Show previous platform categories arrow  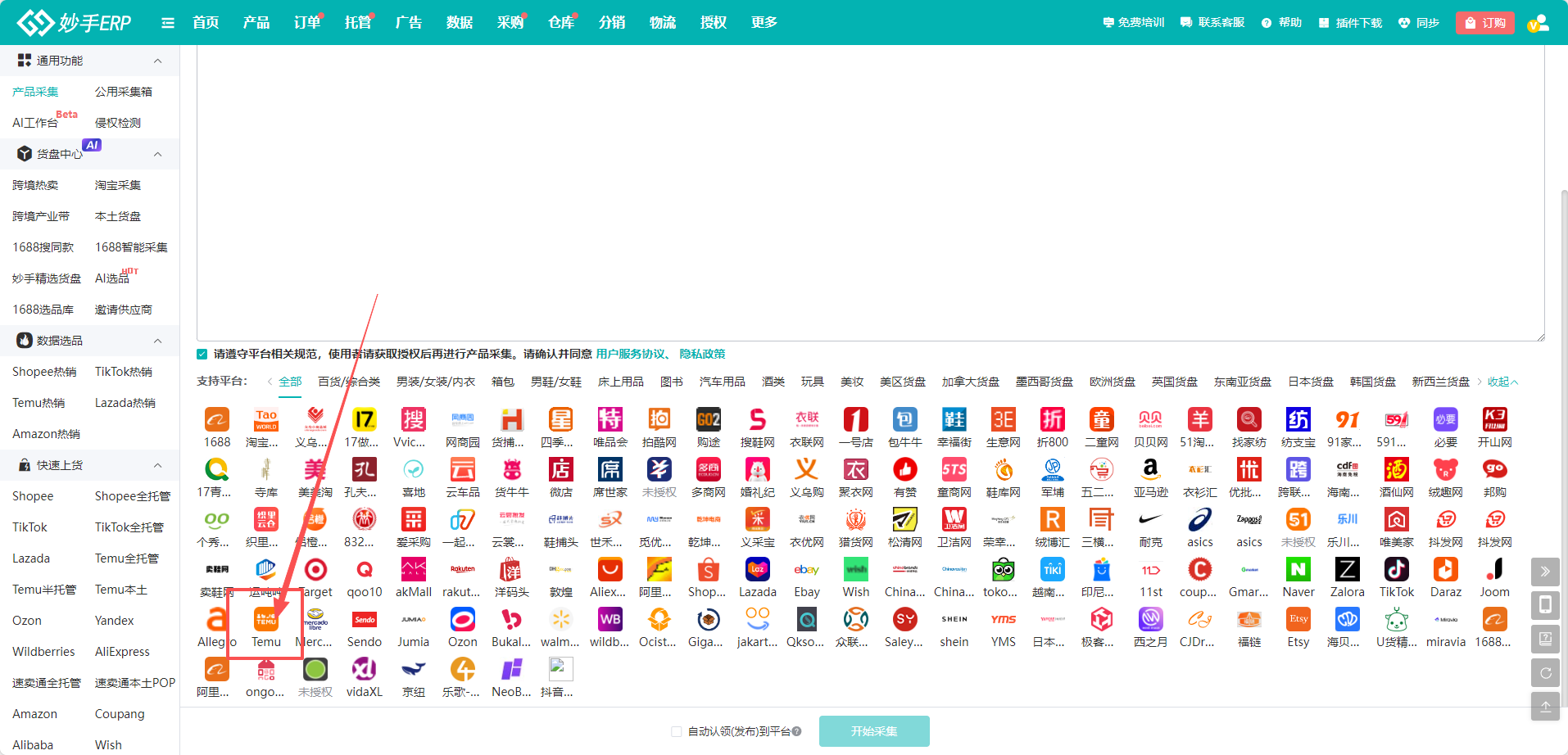(270, 382)
